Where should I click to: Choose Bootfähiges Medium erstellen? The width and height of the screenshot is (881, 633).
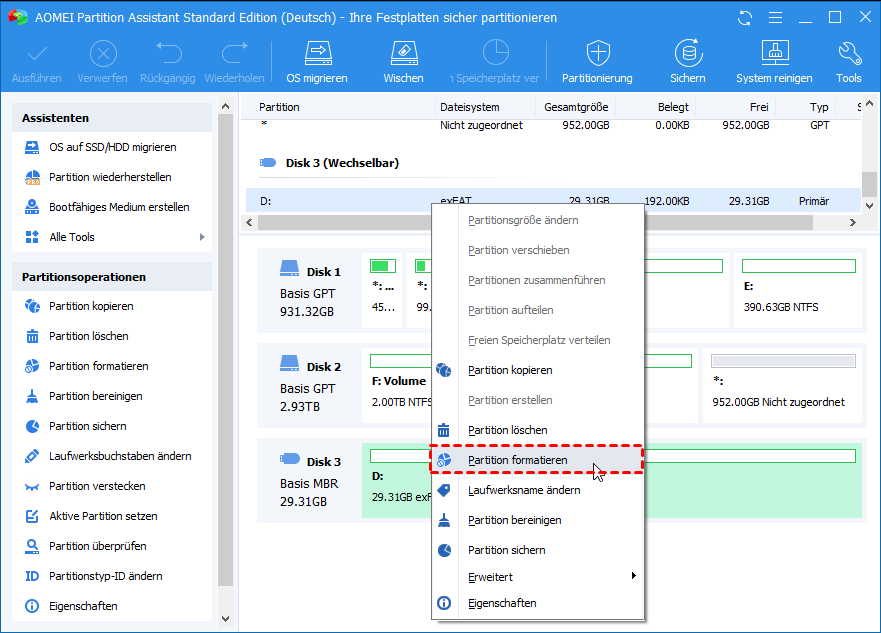click(x=112, y=207)
